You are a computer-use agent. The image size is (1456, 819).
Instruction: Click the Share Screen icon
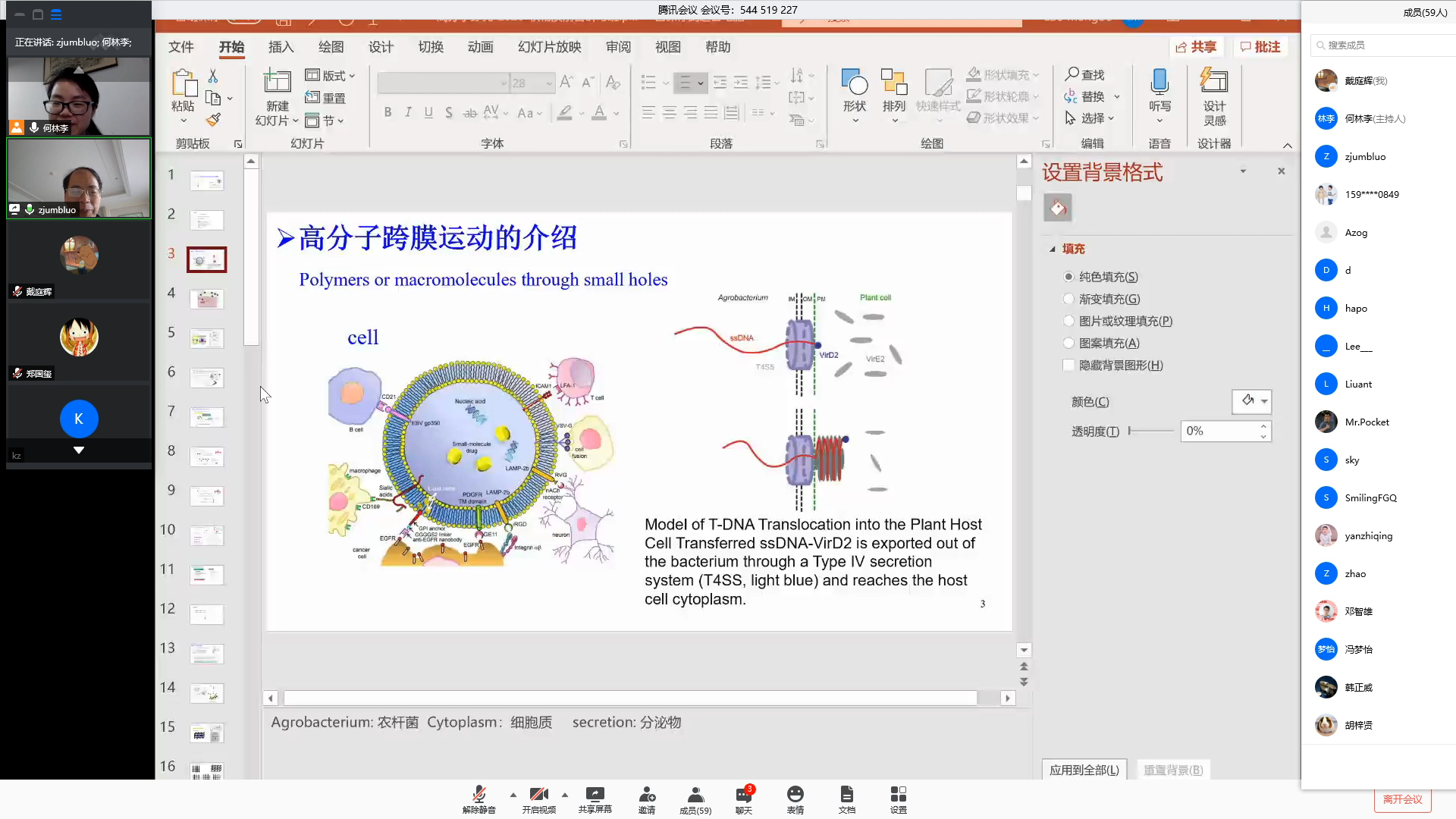click(595, 795)
